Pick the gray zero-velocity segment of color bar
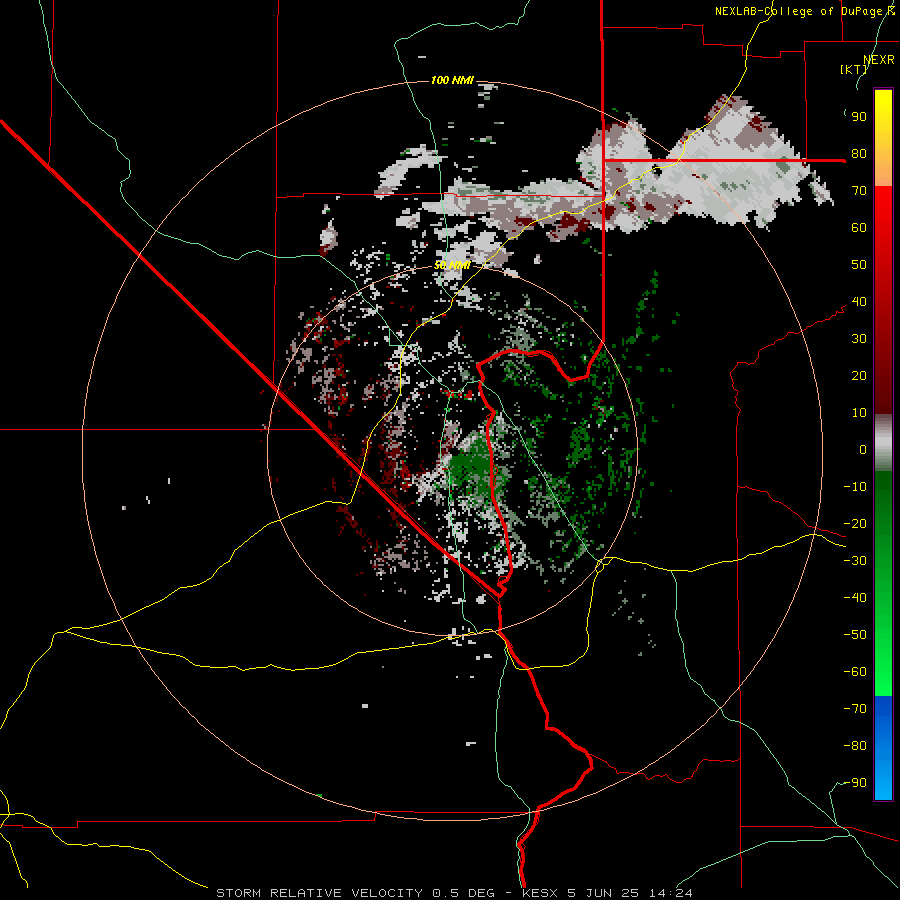Screen dimensions: 900x900 click(x=883, y=442)
